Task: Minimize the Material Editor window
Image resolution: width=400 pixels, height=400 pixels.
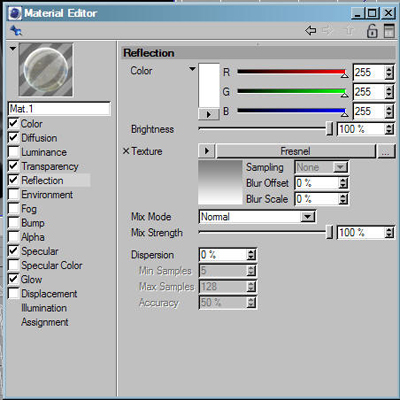Action: [358, 13]
